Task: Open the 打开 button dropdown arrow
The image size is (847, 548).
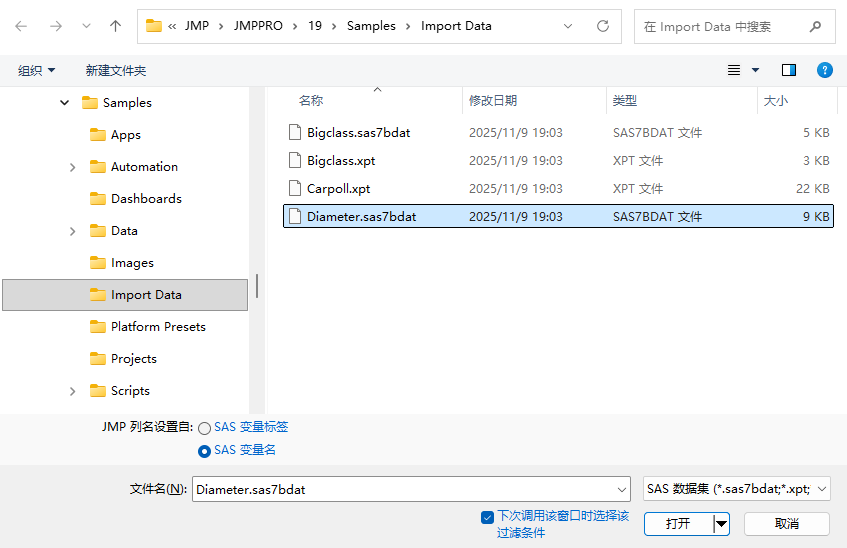Action: pos(721,524)
